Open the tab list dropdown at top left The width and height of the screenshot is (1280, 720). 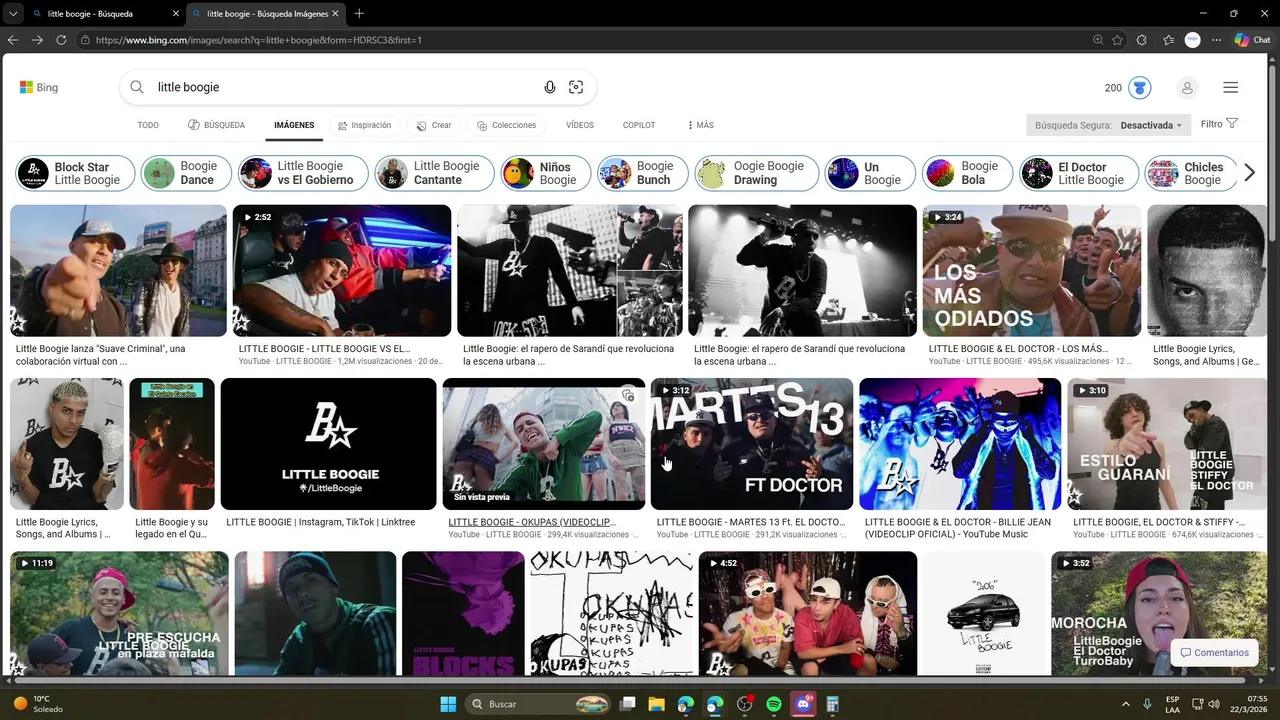point(13,14)
